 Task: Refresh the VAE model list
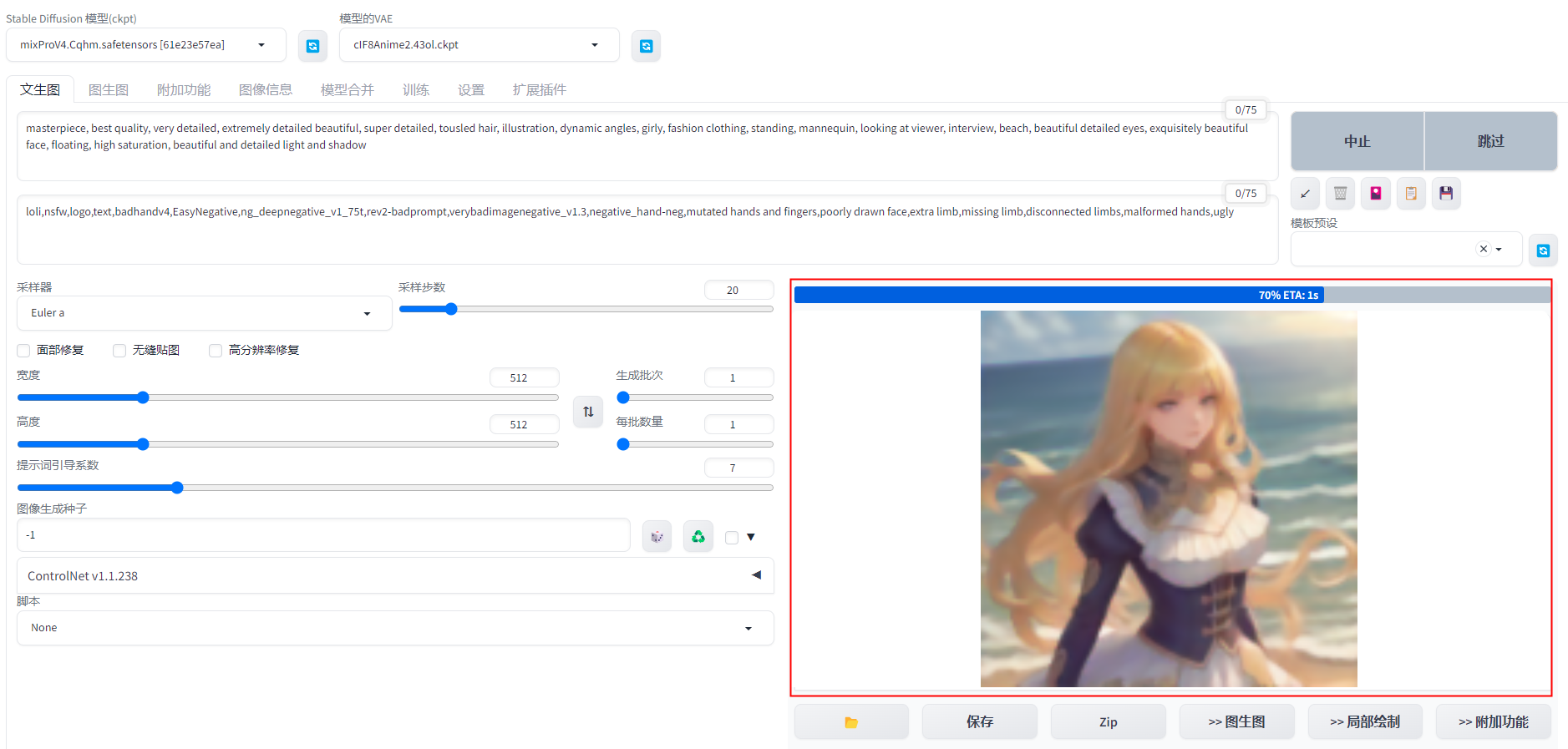point(646,46)
